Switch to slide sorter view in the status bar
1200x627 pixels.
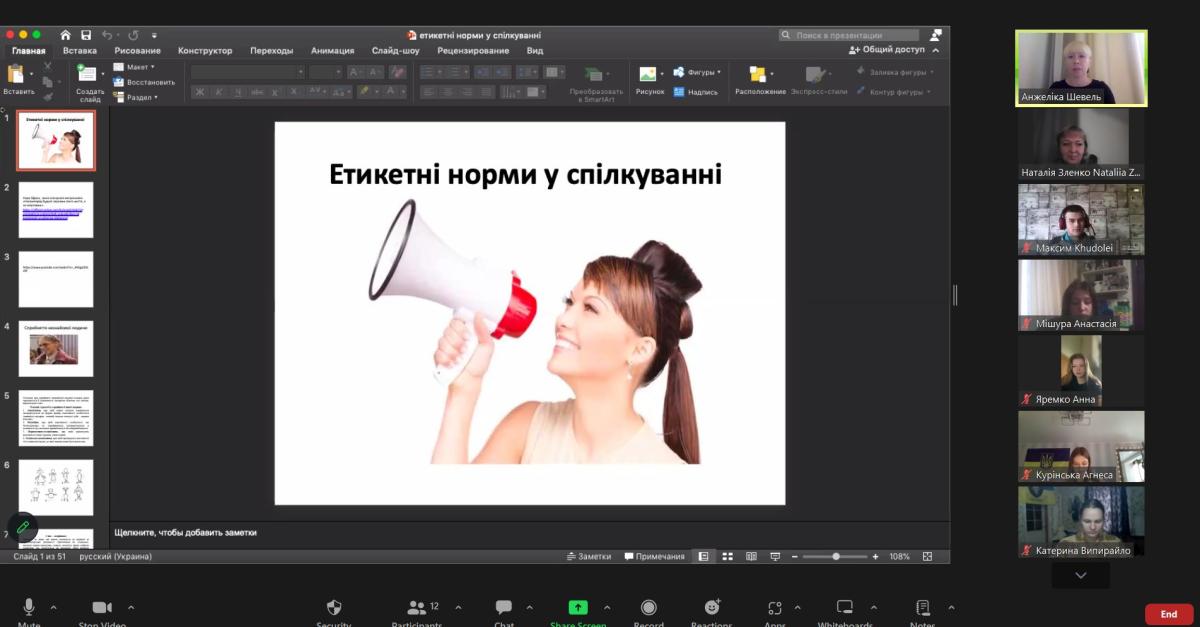[x=726, y=556]
